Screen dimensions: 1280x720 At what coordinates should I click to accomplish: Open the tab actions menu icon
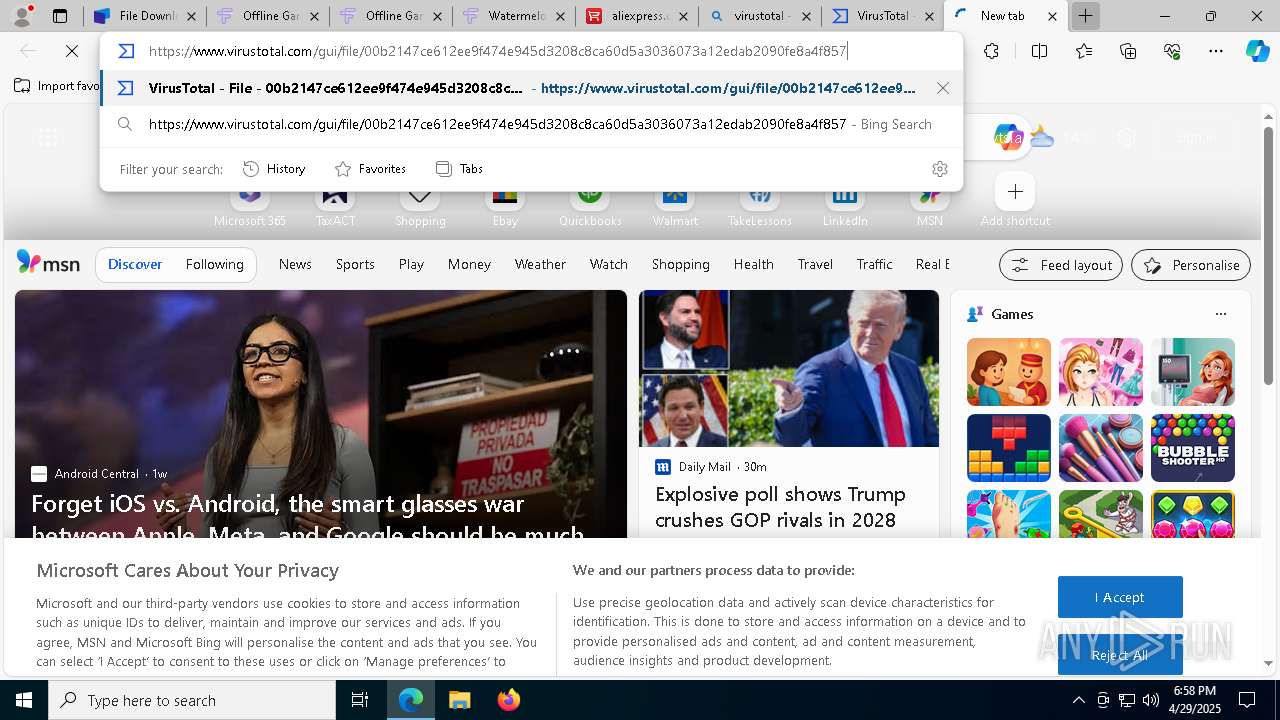click(60, 16)
